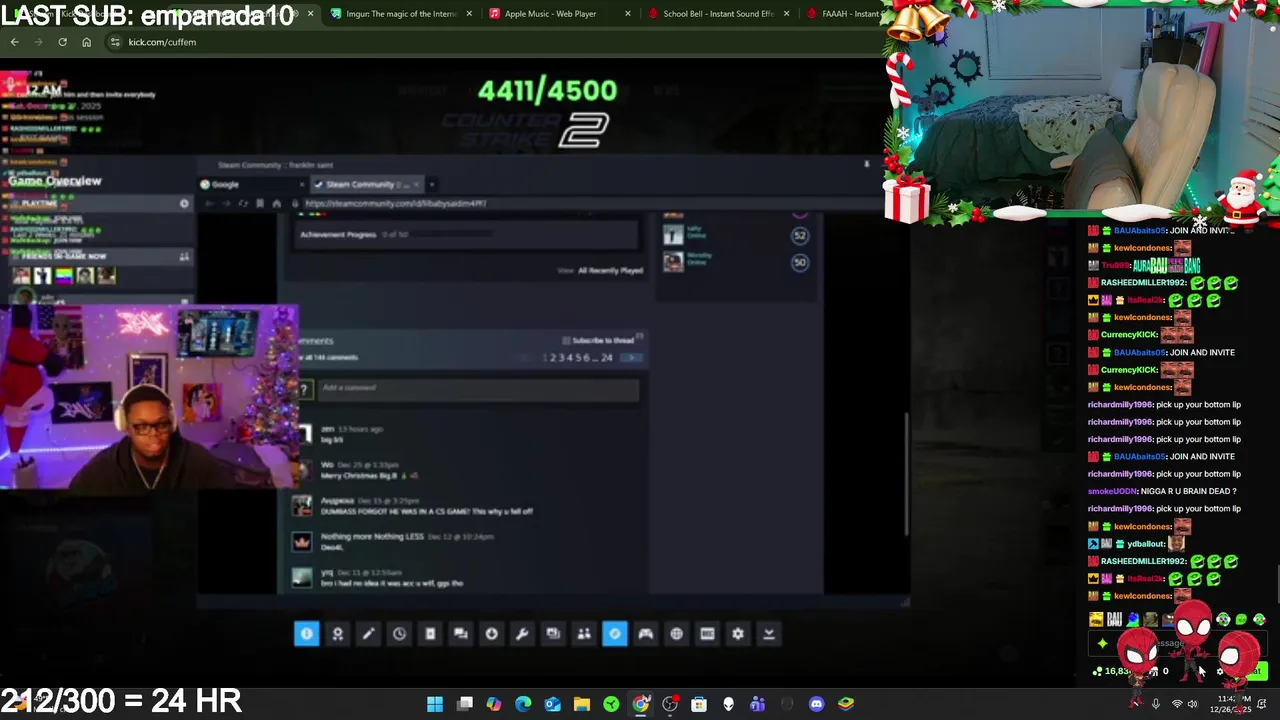Viewport: 1280px width, 720px height.
Task: Close the Apple Music tab
Action: tap(628, 14)
